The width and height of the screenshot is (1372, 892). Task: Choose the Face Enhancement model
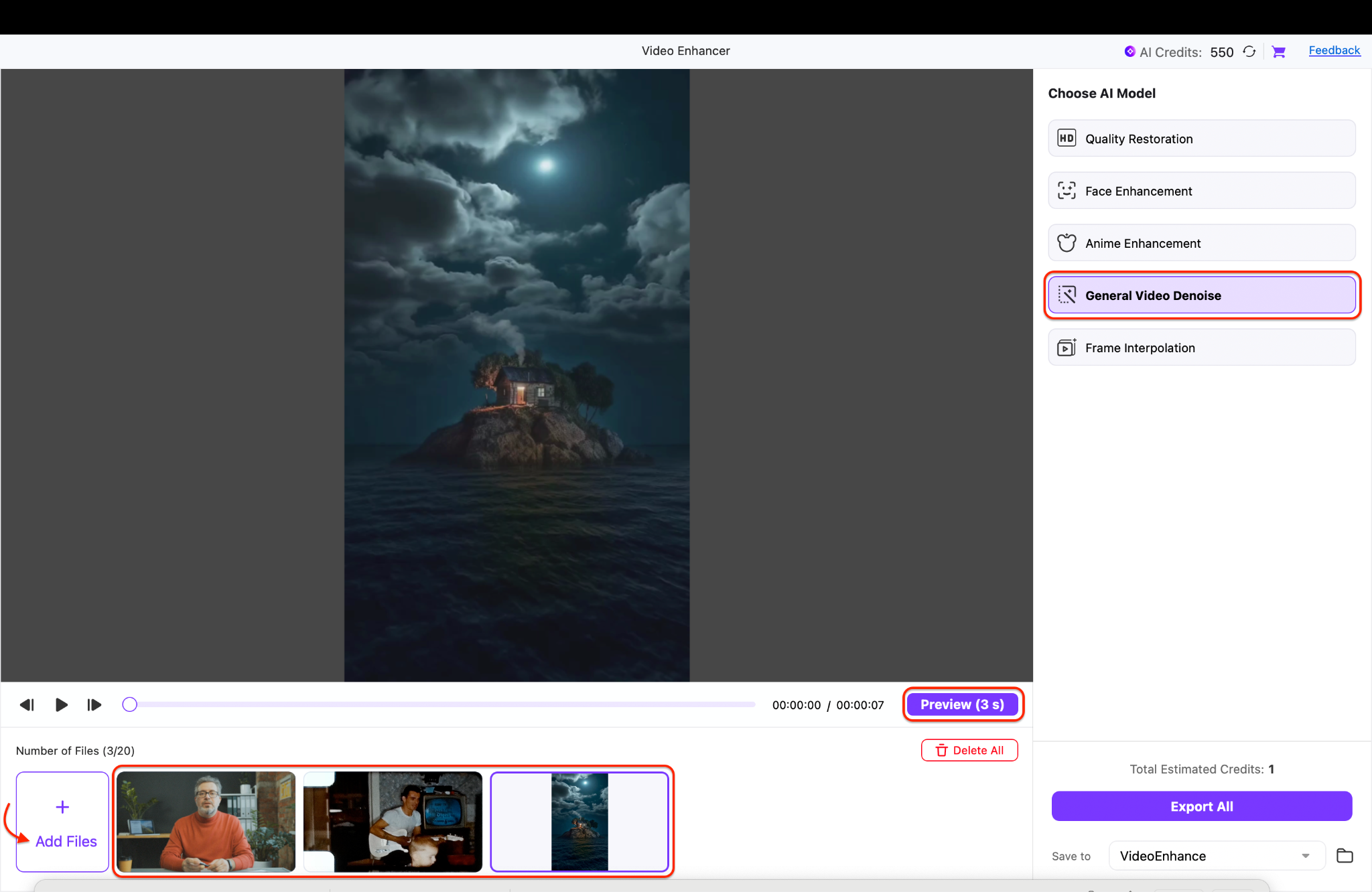[1201, 191]
